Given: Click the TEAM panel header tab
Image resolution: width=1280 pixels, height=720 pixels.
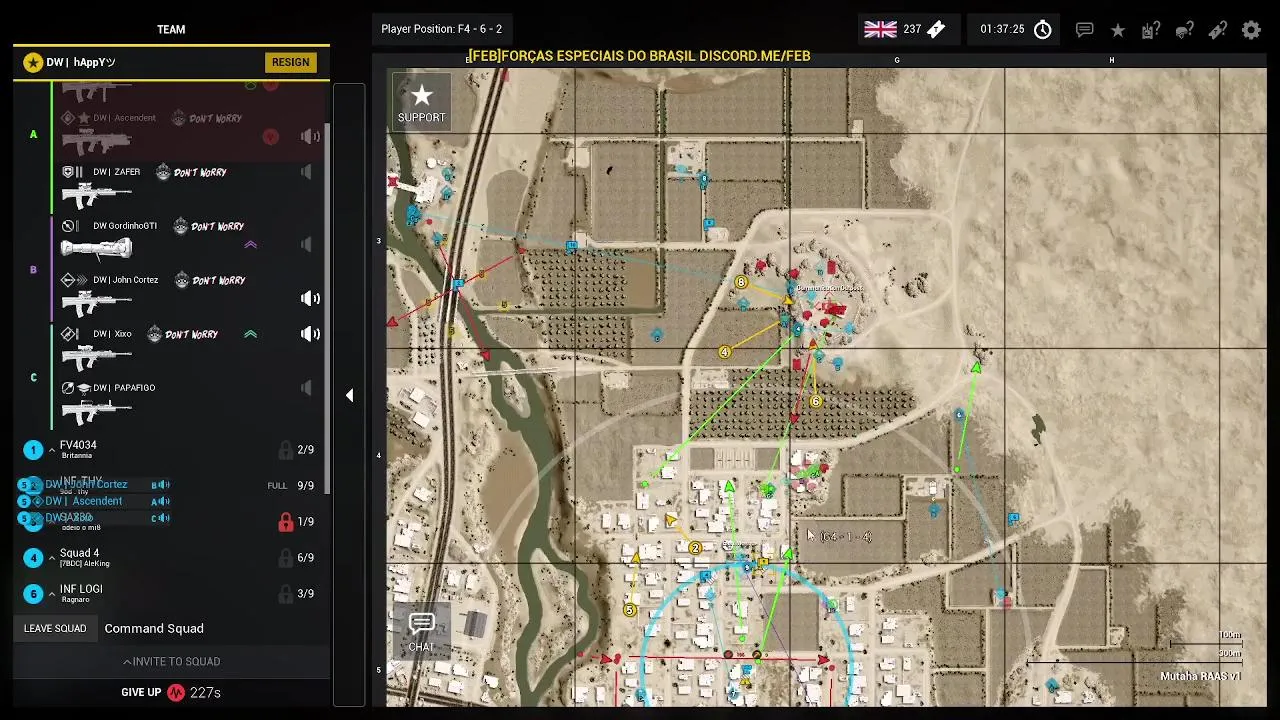Looking at the screenshot, I should [171, 29].
